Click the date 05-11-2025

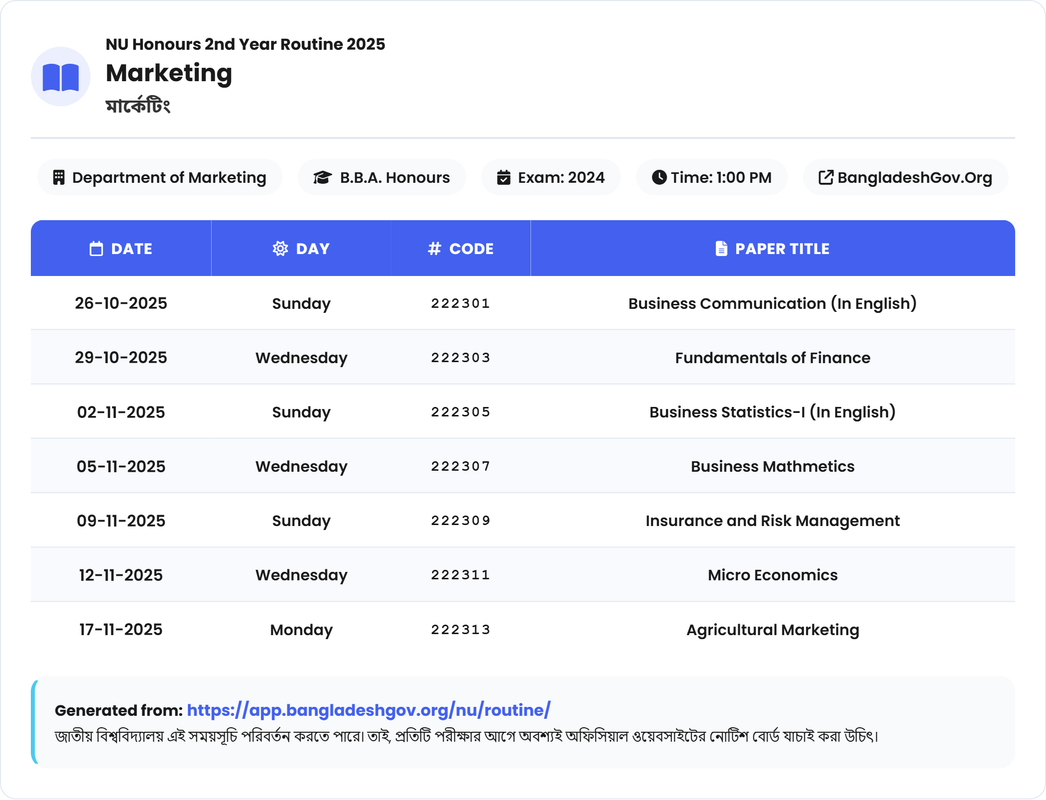(121, 467)
